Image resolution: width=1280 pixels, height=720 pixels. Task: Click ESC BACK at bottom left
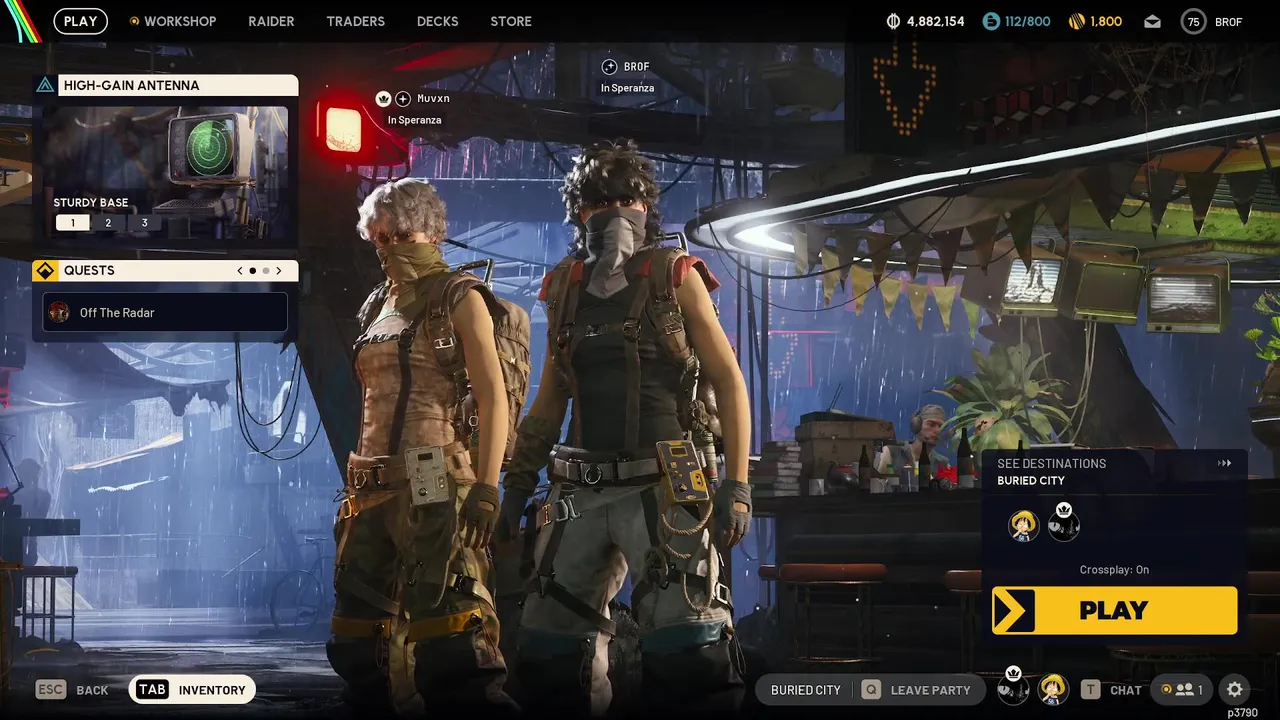coord(72,690)
